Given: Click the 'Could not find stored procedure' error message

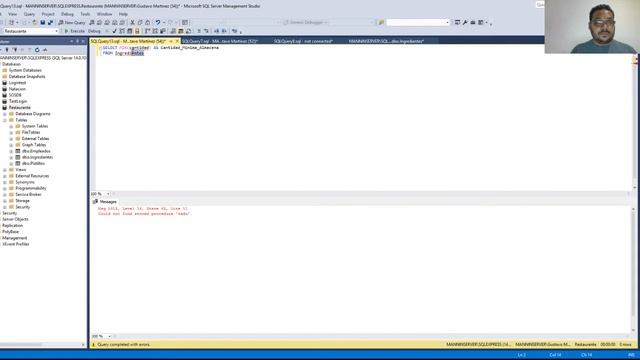Looking at the screenshot, I should click(x=144, y=214).
